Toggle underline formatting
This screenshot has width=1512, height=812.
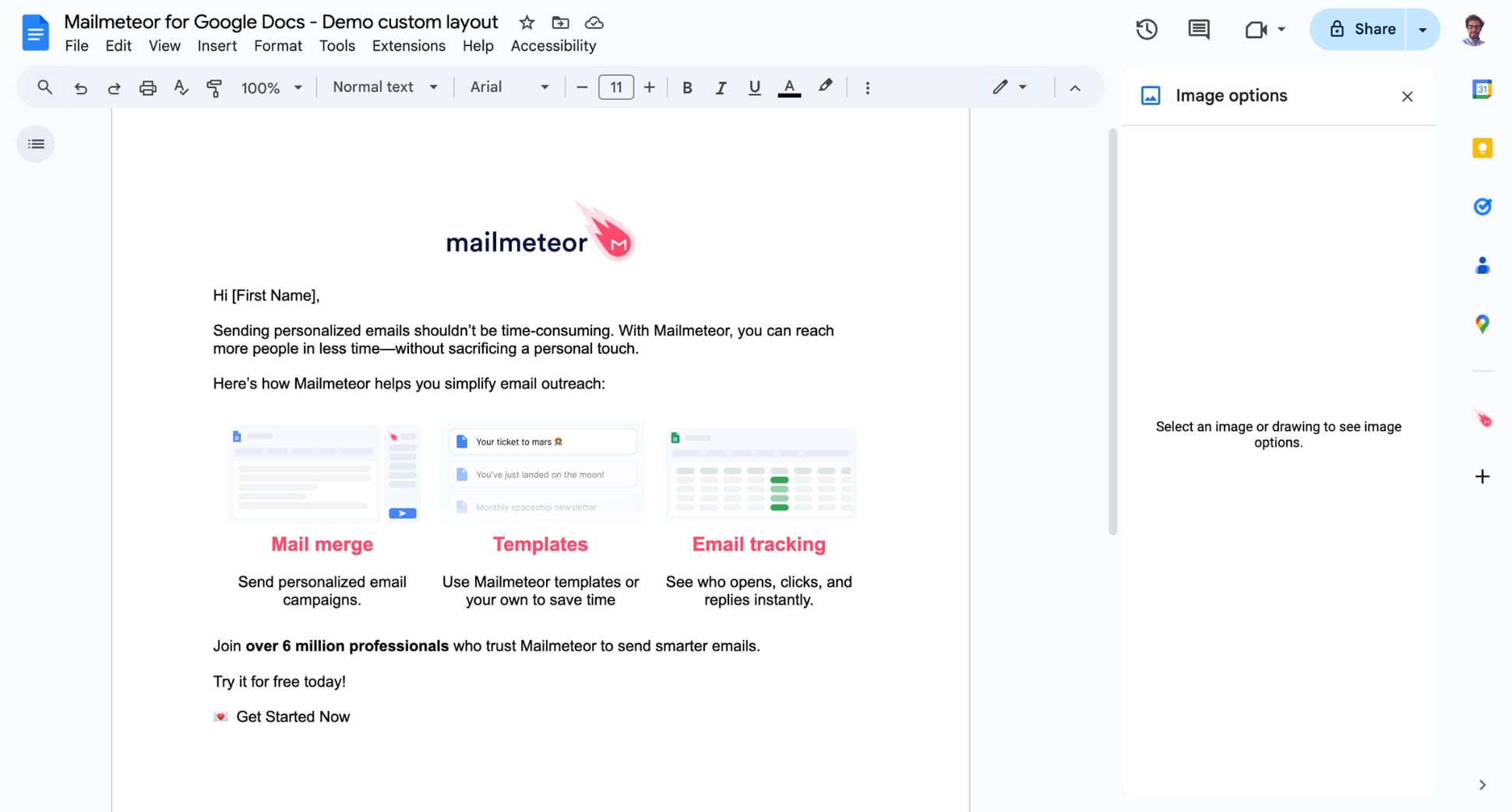click(x=754, y=88)
